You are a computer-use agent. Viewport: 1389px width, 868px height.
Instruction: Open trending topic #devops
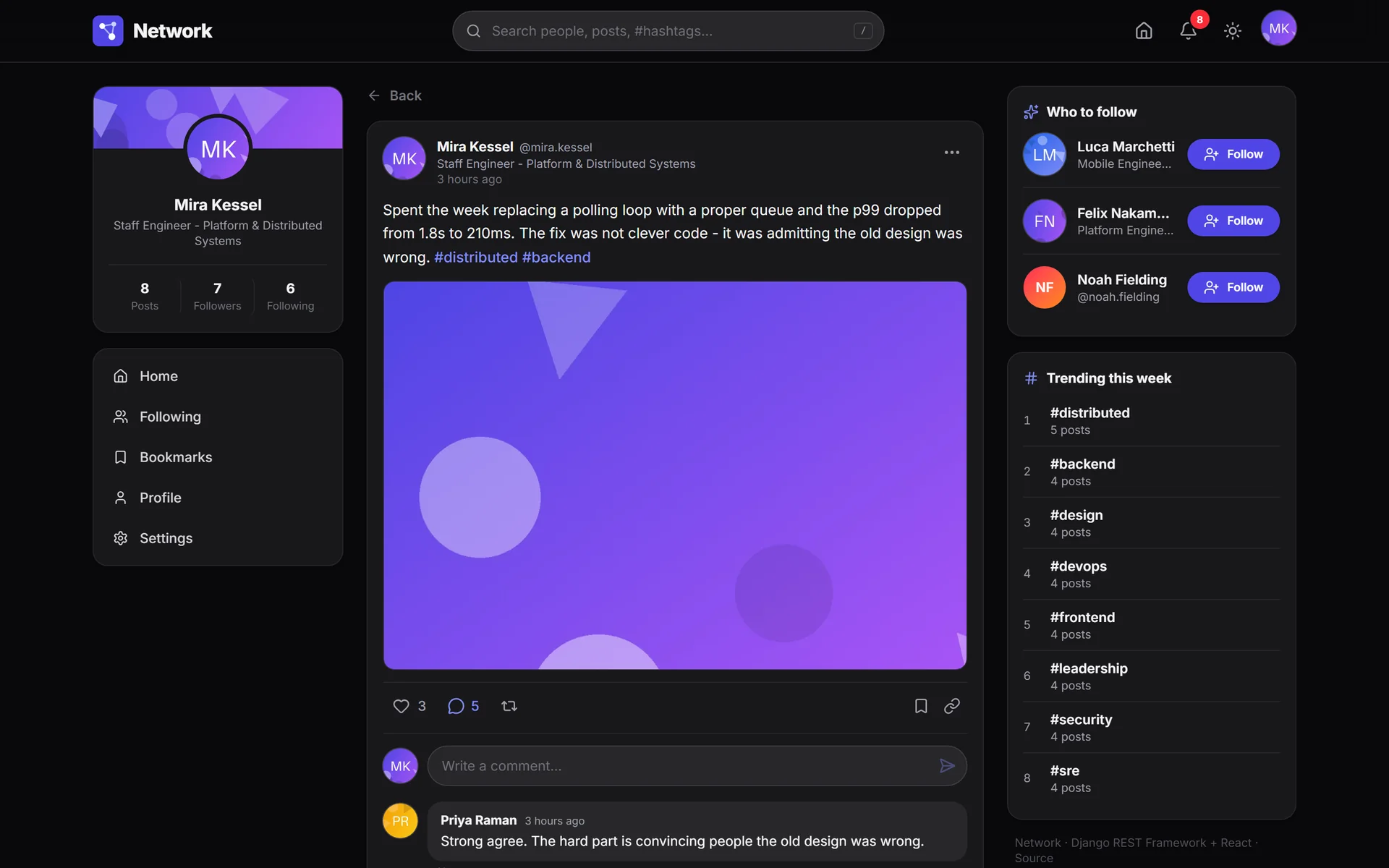click(1151, 574)
